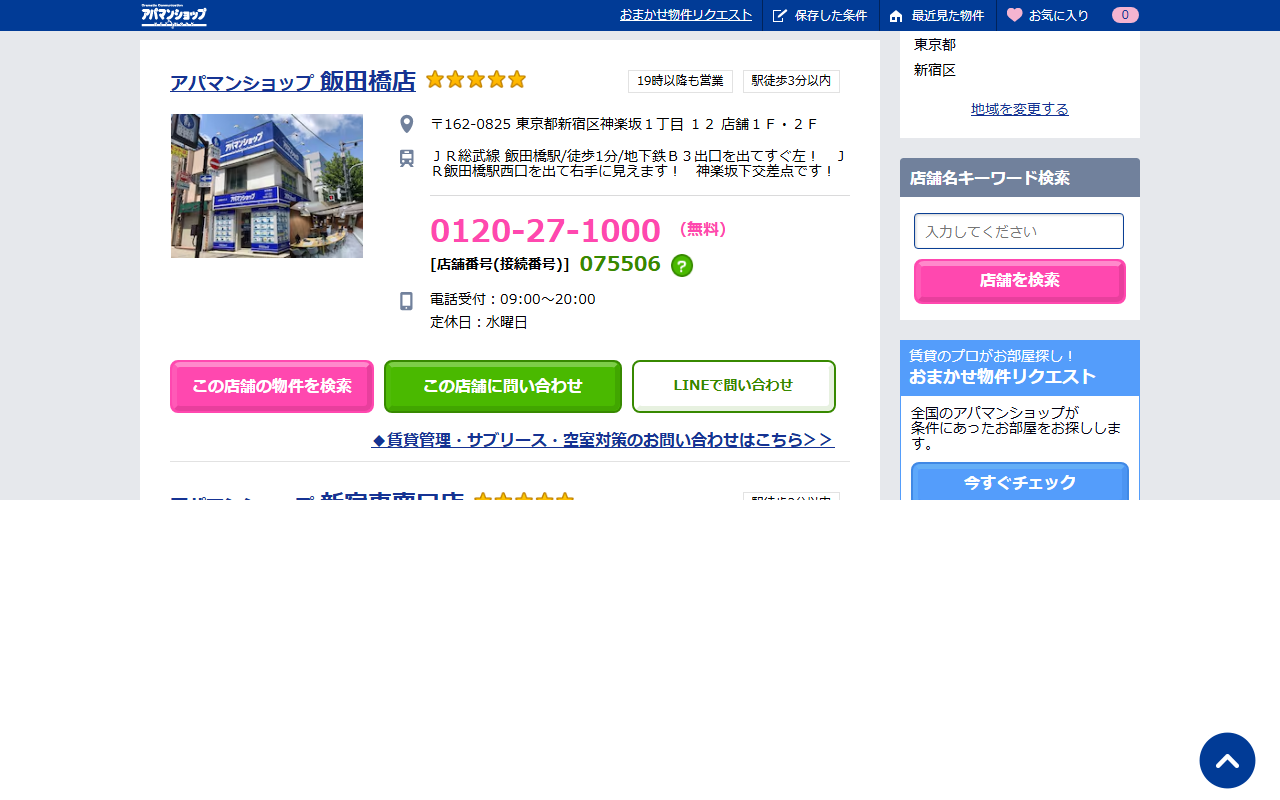
Task: Open the 飯田橋店 storefront photo
Action: [267, 186]
